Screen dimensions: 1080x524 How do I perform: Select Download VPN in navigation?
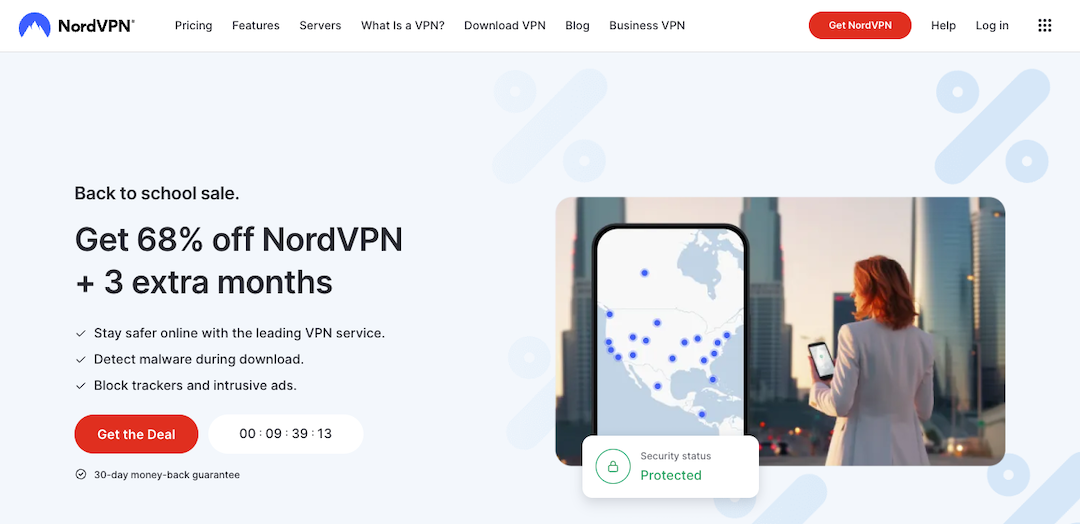505,25
